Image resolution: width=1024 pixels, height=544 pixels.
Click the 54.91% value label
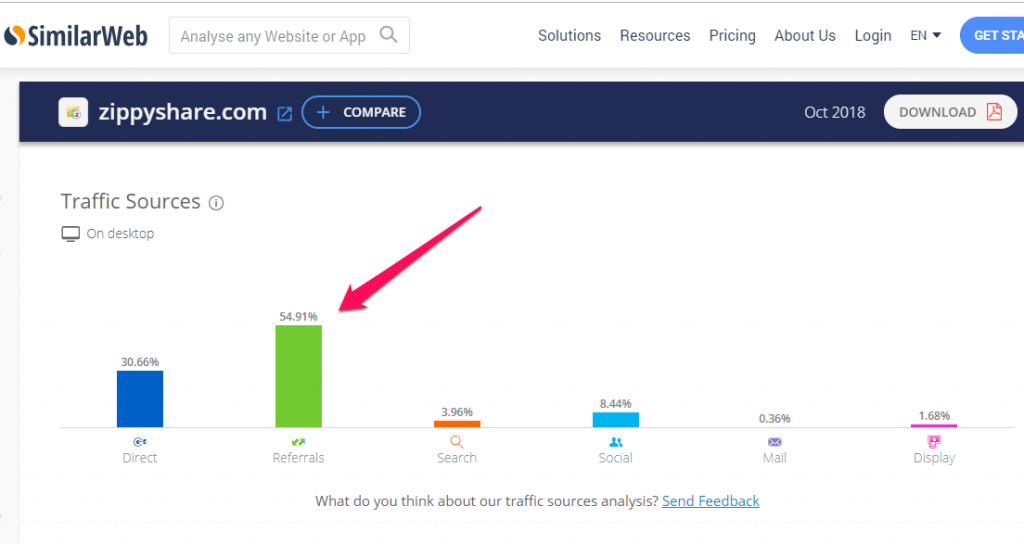point(298,317)
